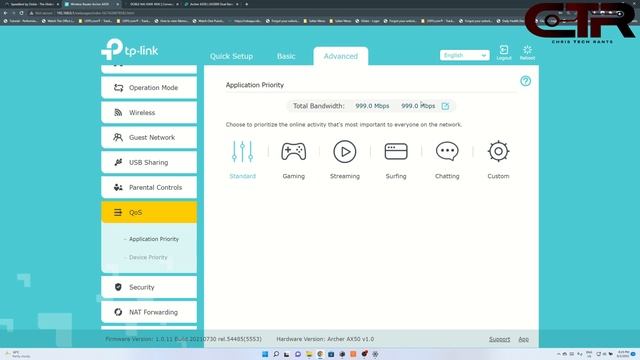Edit Total Bandwidth via the pencil icon

(x=445, y=106)
